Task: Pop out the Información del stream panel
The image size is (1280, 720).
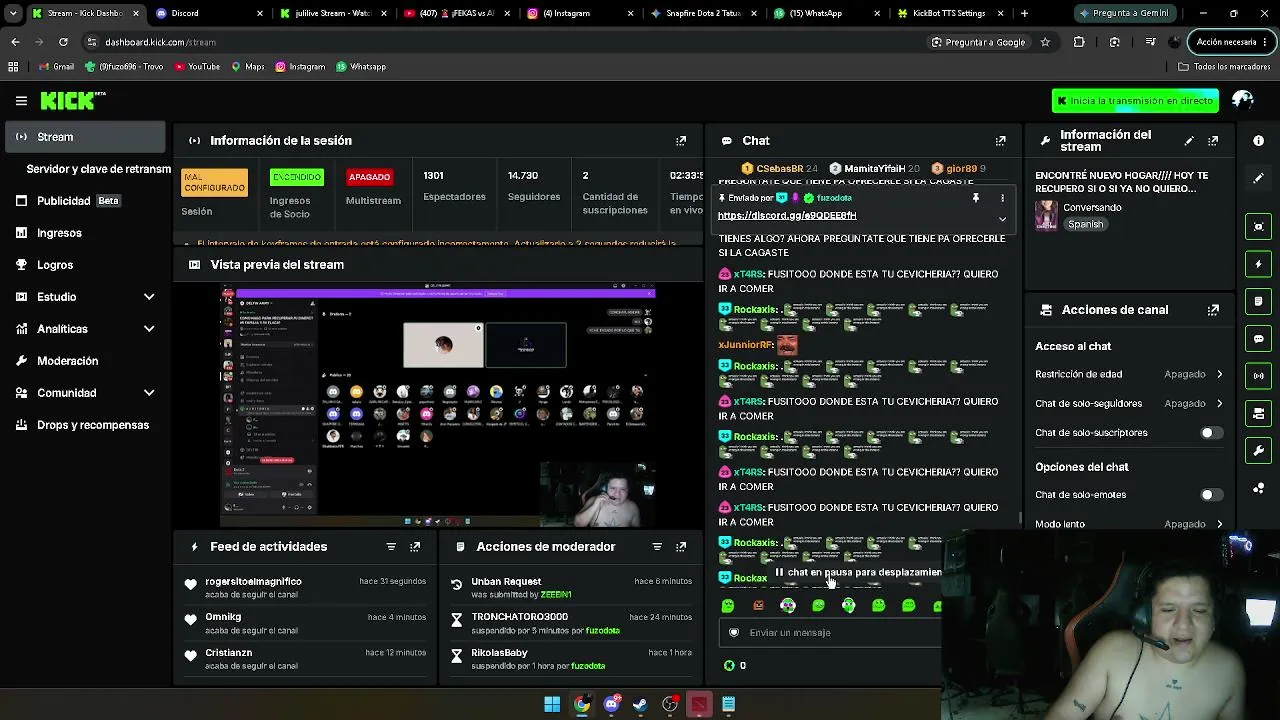Action: pos(1213,141)
